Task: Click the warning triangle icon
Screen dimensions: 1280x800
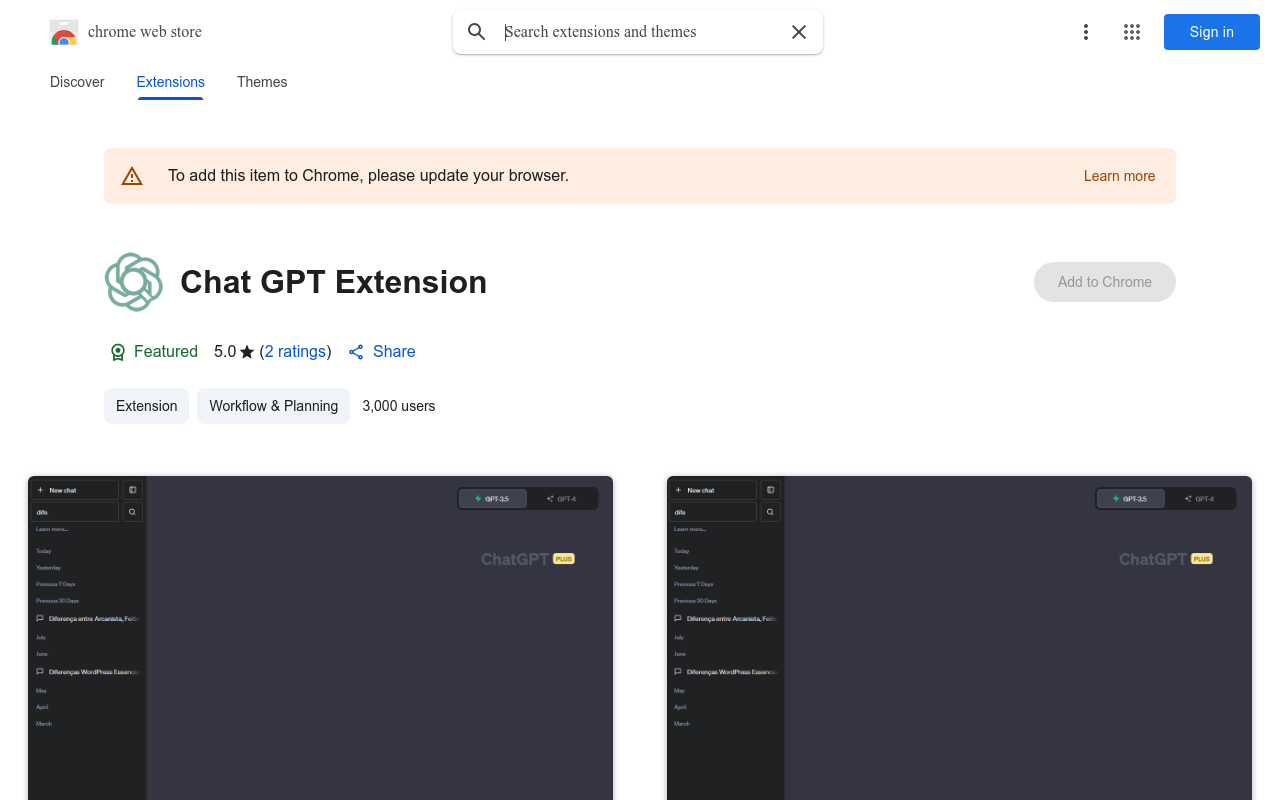Action: click(x=132, y=176)
